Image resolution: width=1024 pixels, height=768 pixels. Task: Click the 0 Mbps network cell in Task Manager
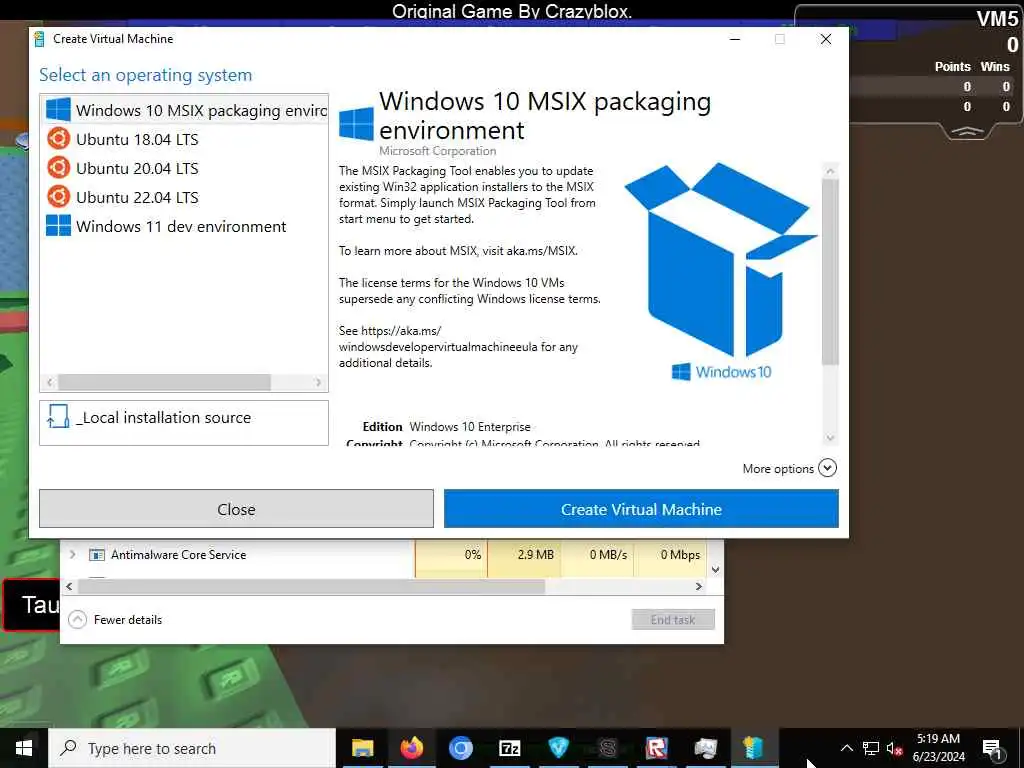670,554
